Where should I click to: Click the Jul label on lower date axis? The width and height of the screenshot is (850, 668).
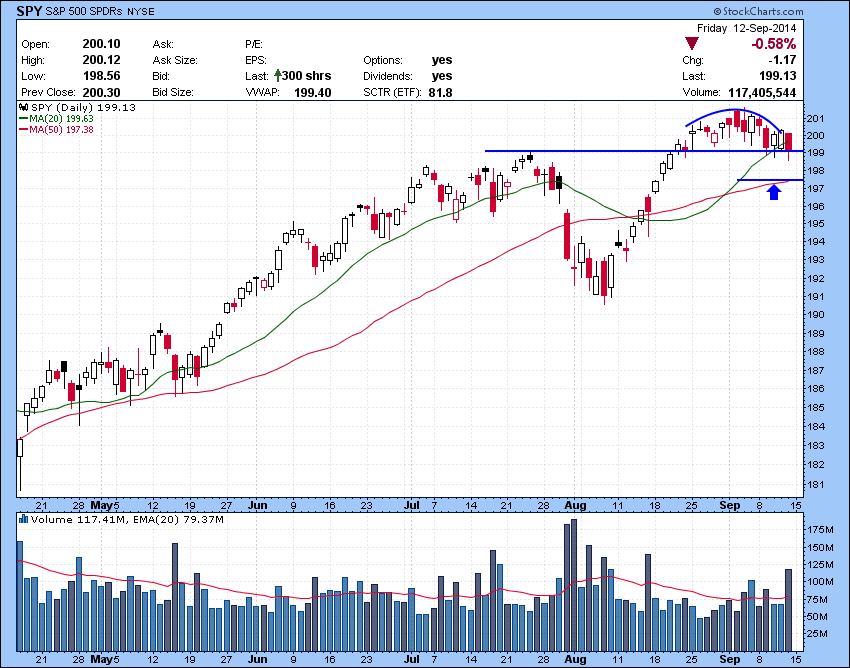pos(411,659)
